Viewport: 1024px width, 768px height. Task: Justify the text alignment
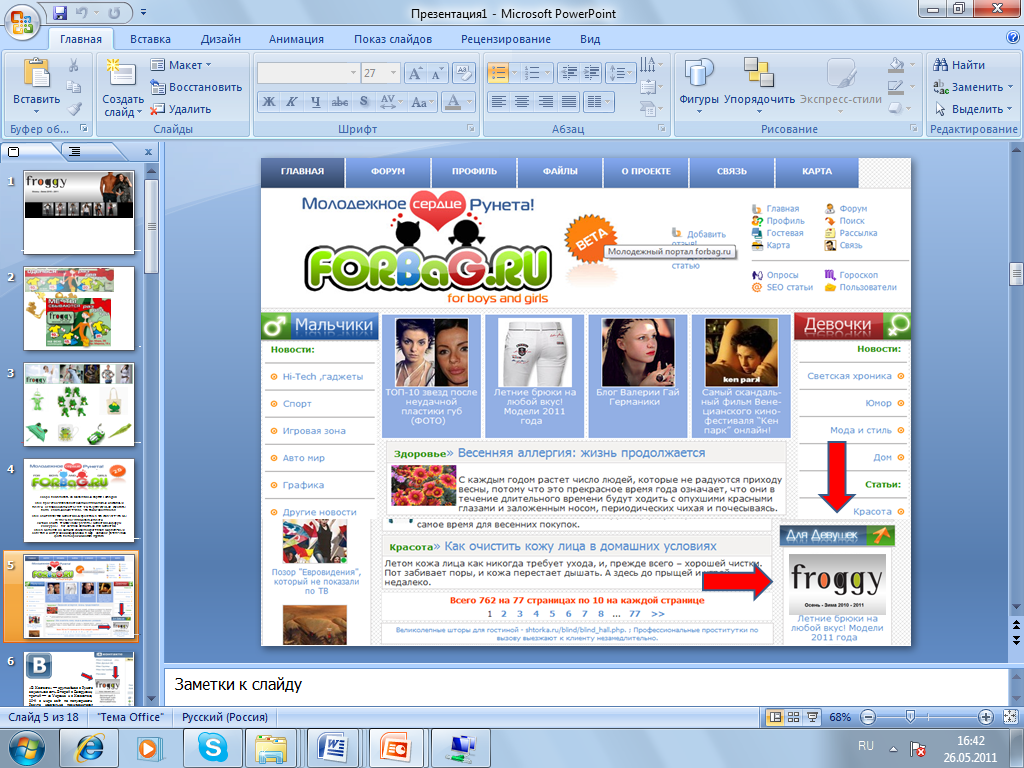[x=569, y=101]
